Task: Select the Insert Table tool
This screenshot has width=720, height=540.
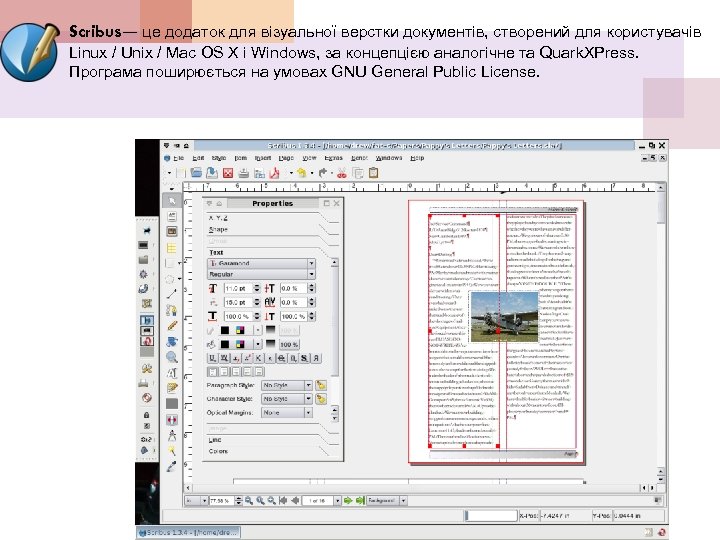Action: (172, 248)
